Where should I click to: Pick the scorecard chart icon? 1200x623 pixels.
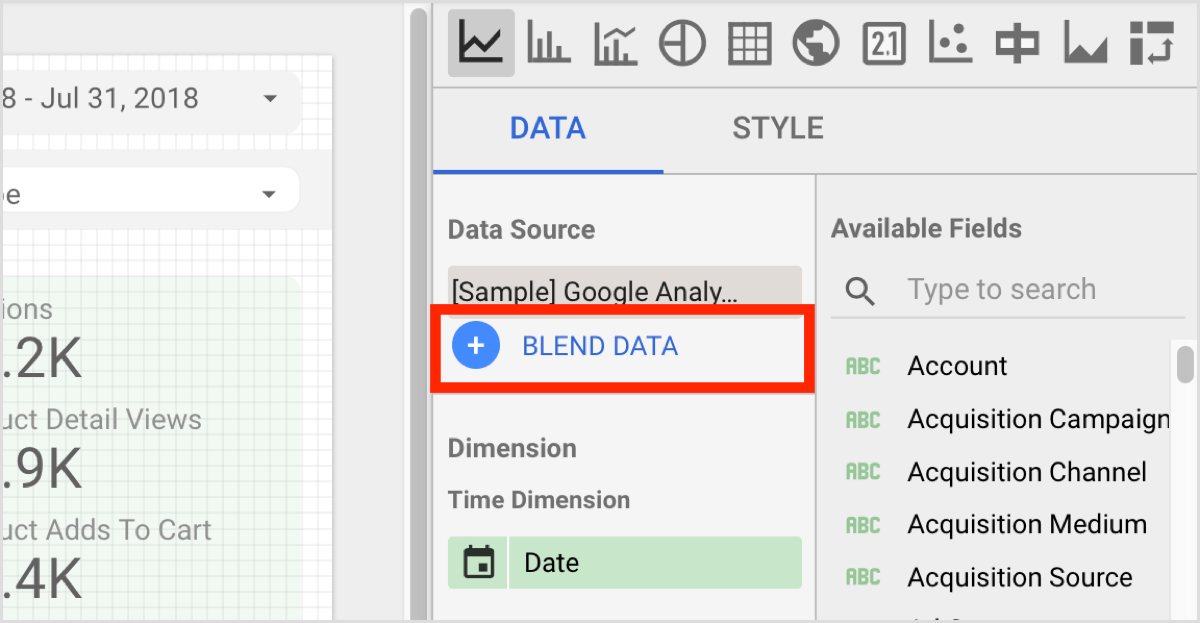[x=882, y=43]
